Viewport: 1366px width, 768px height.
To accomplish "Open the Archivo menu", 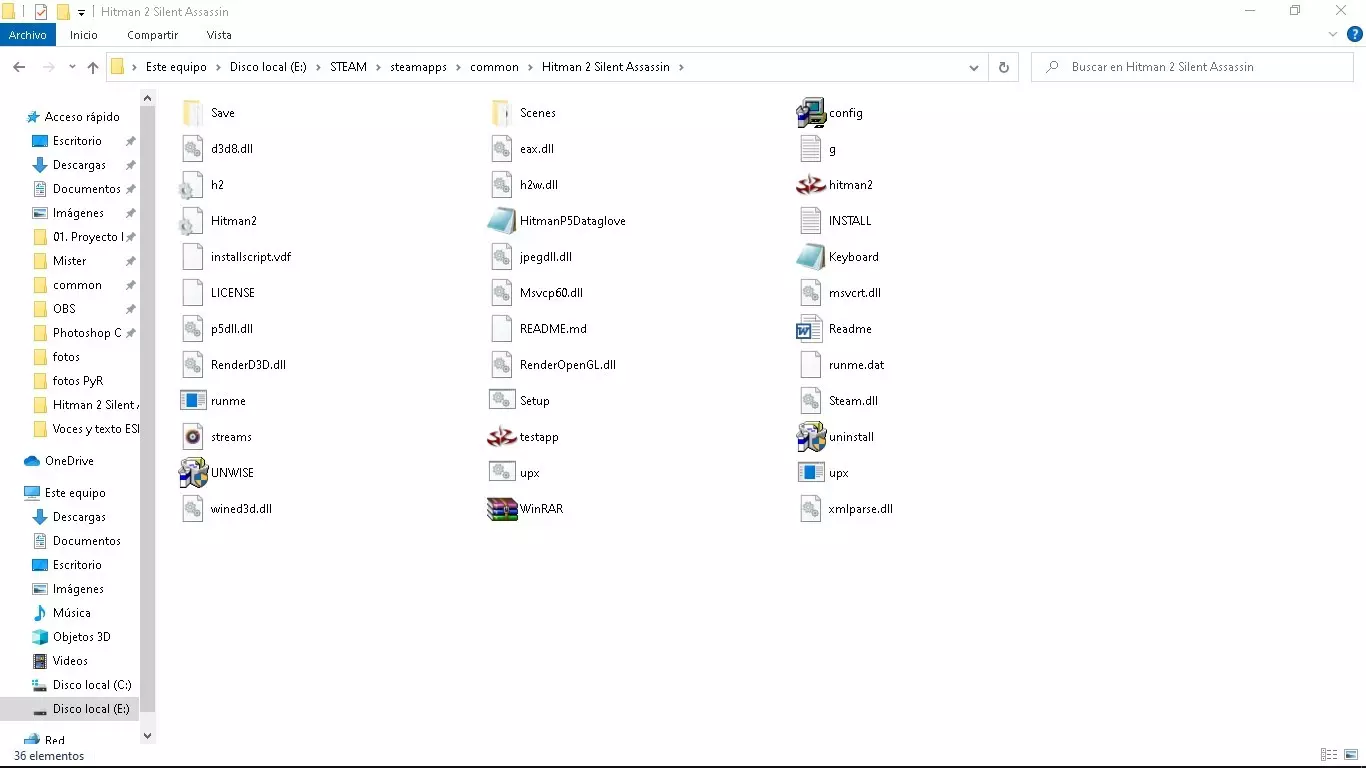I will pos(28,35).
